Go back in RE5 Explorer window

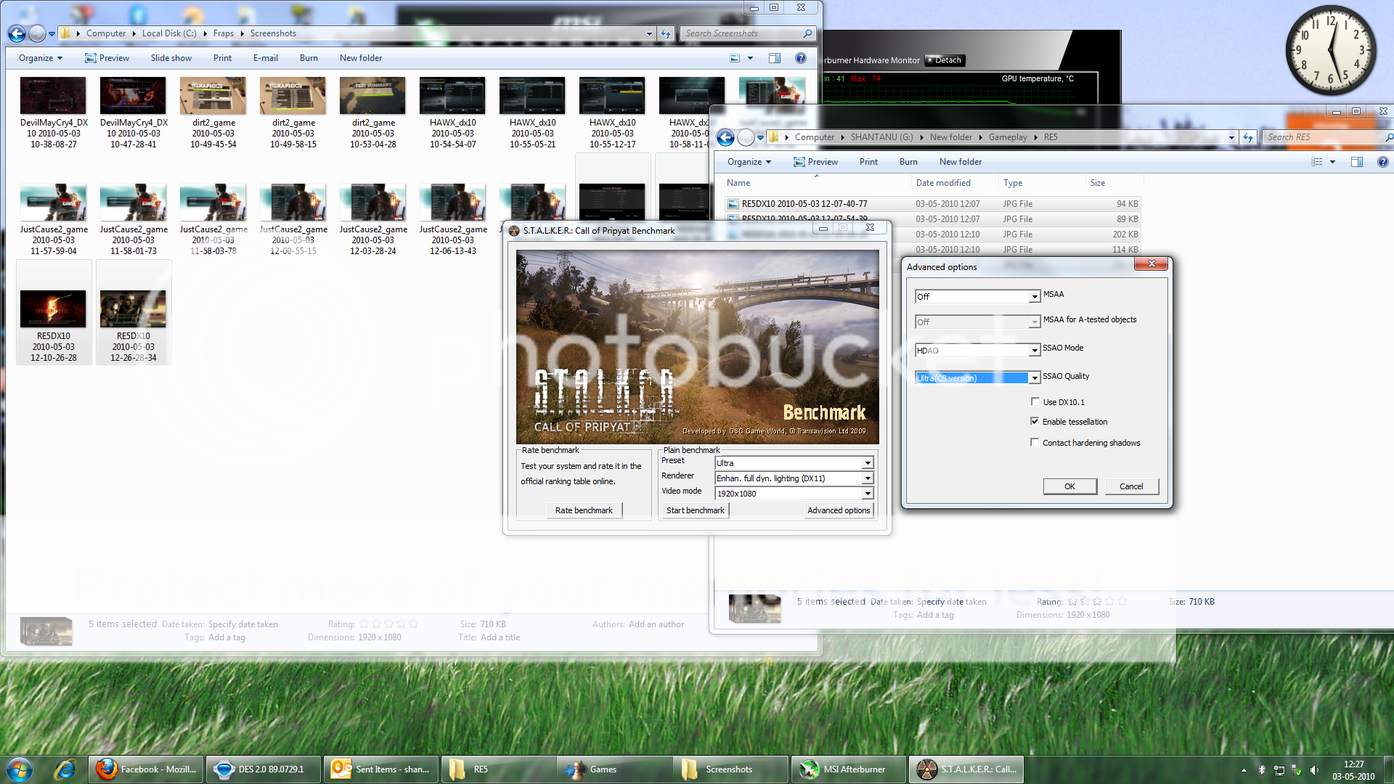[x=726, y=137]
